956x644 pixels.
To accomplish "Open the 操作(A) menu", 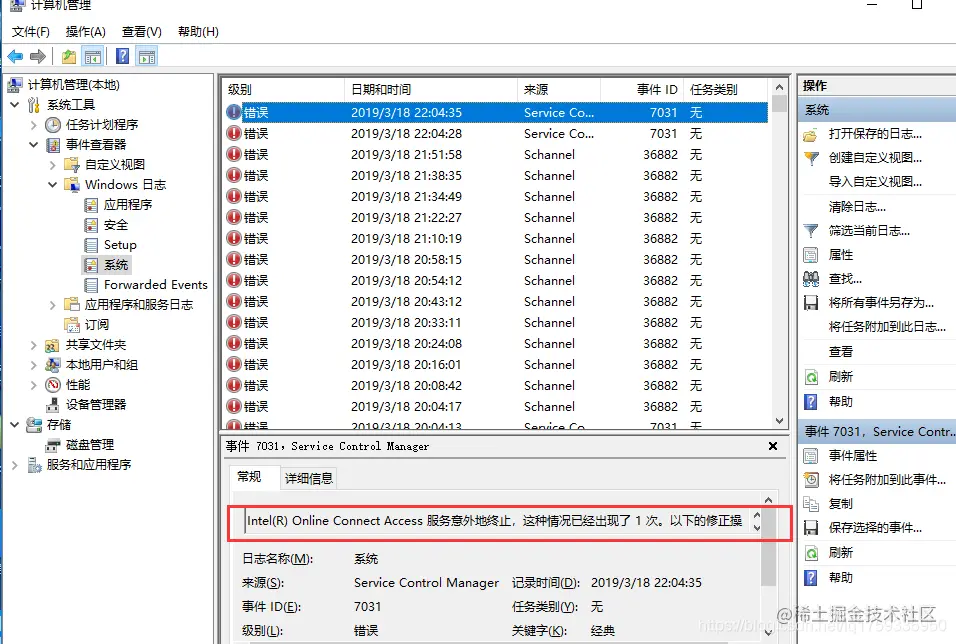I will coord(85,32).
